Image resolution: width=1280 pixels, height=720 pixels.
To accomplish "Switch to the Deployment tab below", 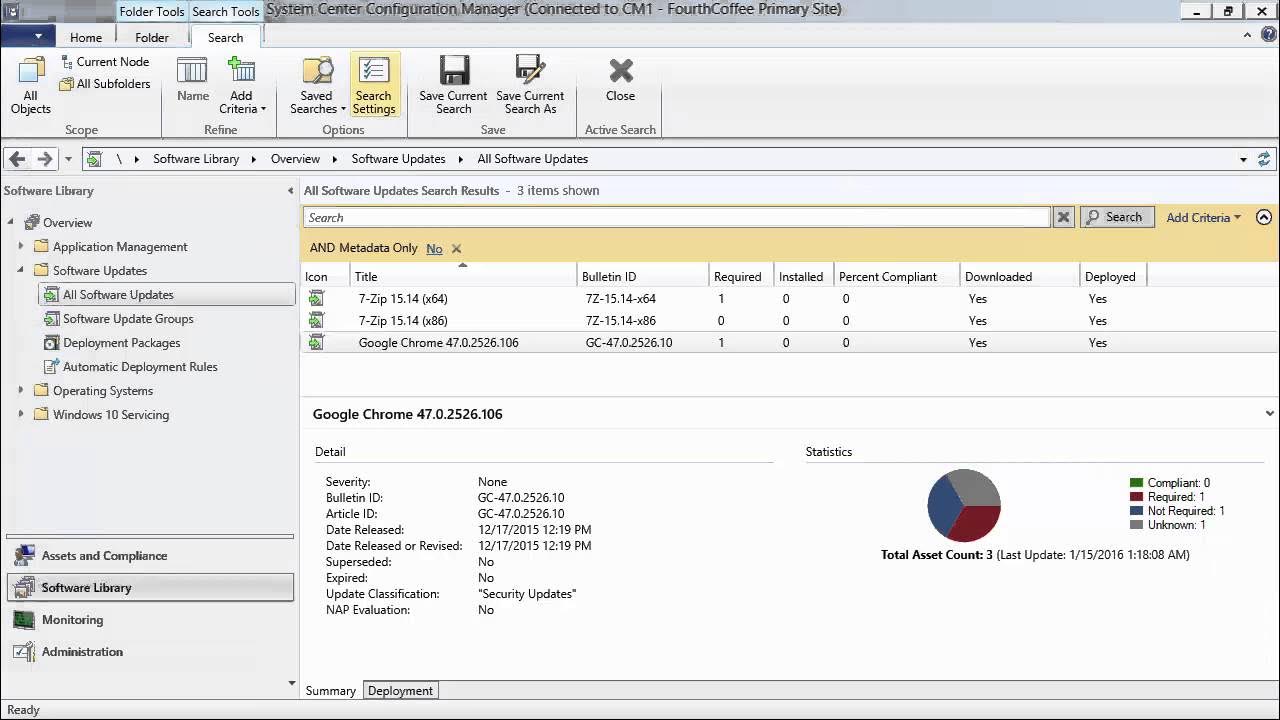I will pos(400,691).
